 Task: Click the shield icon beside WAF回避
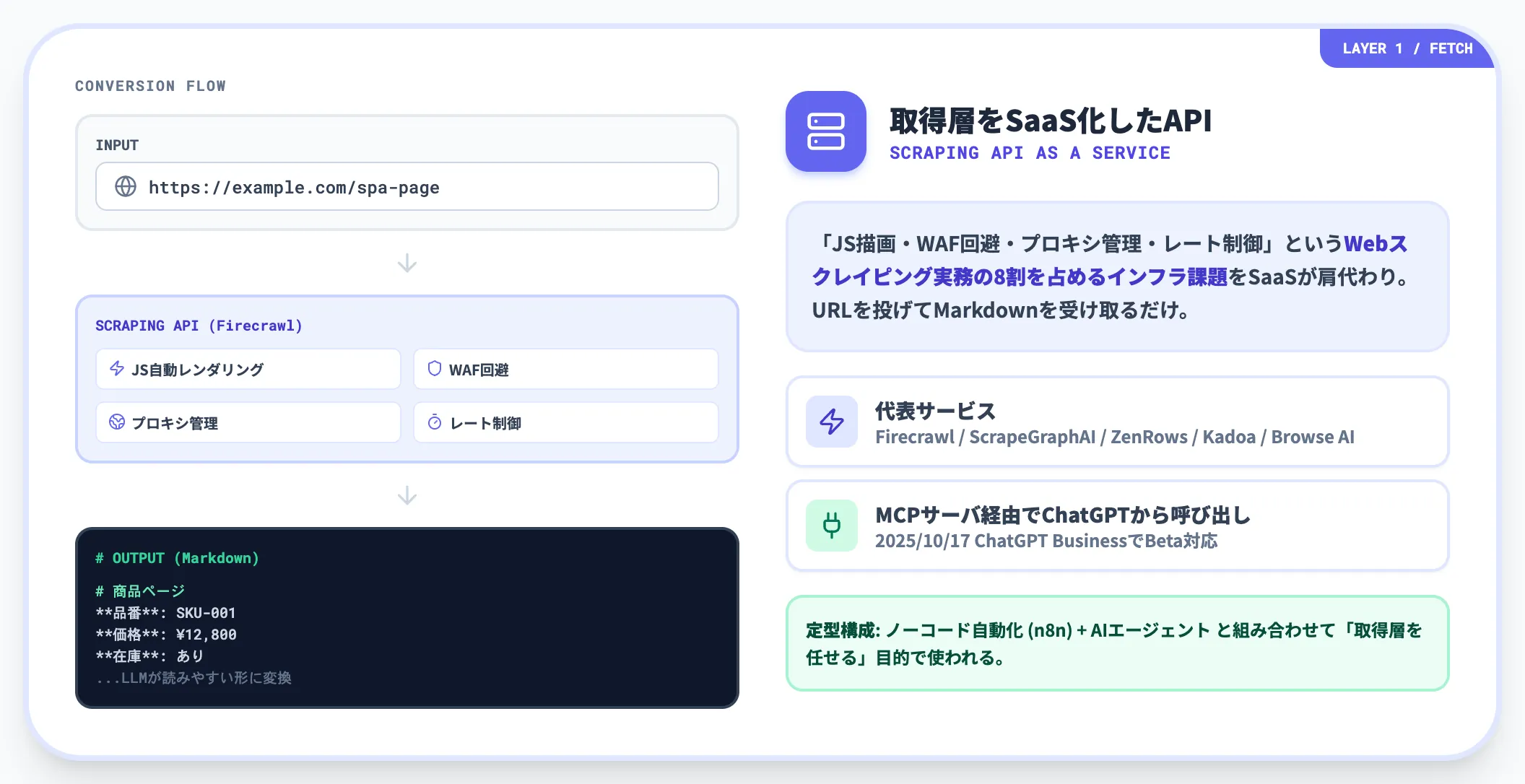coord(435,368)
